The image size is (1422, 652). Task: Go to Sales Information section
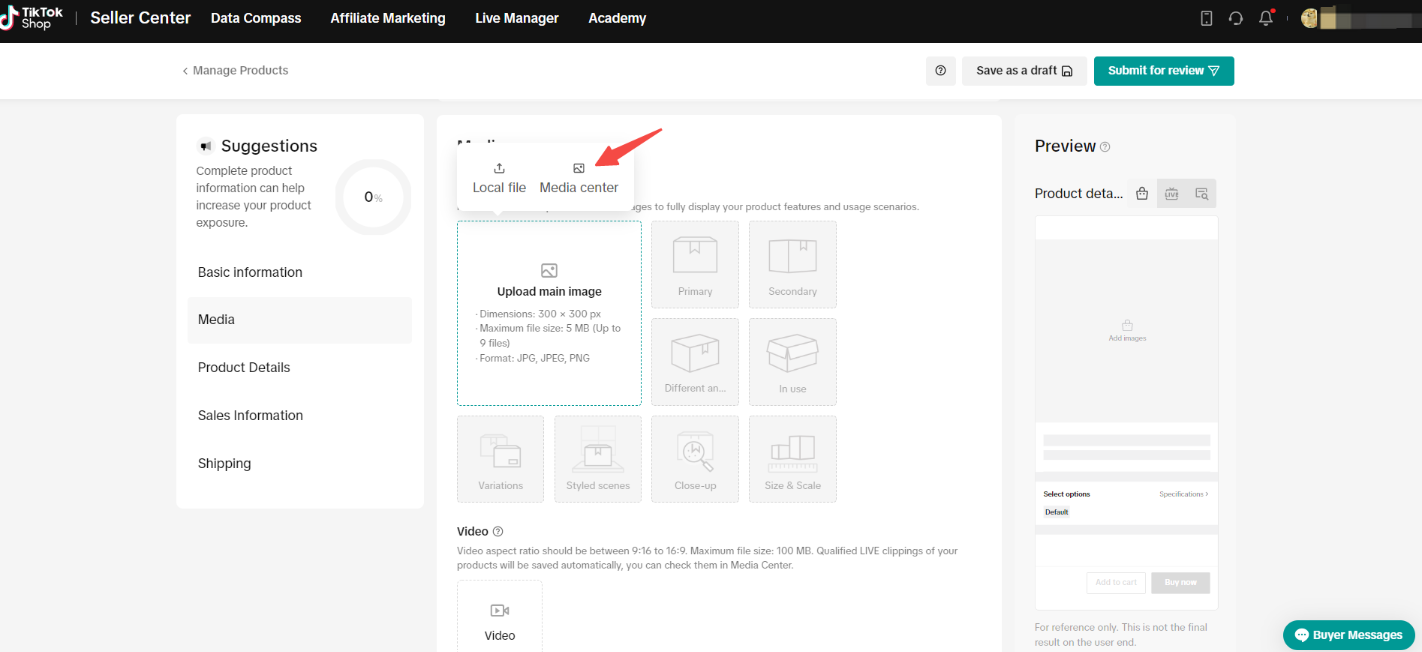click(250, 415)
